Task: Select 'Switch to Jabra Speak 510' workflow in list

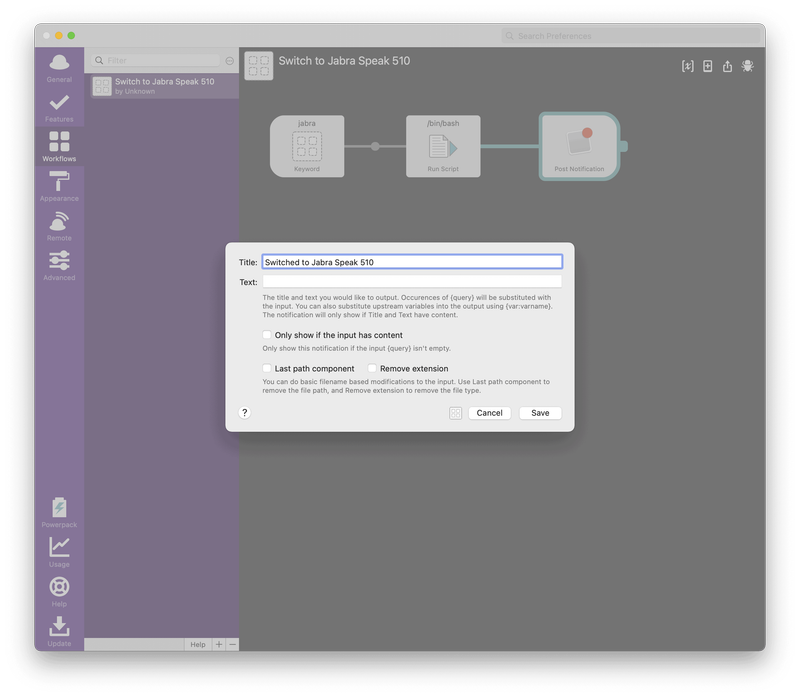Action: pyautogui.click(x=162, y=86)
